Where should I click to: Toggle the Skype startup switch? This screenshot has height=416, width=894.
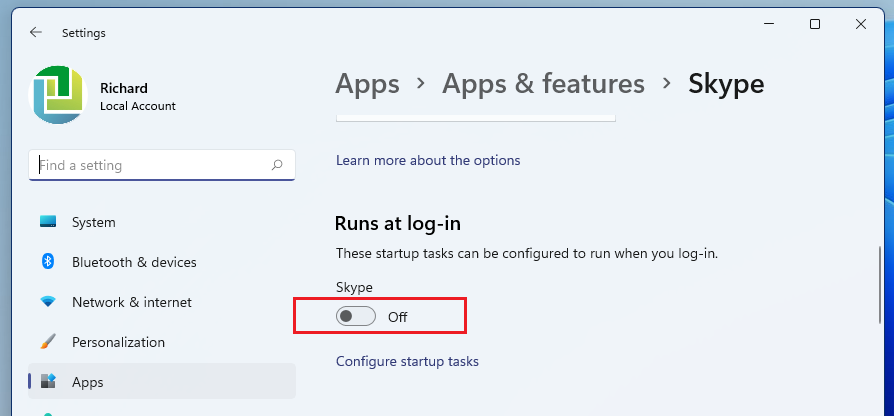point(356,316)
